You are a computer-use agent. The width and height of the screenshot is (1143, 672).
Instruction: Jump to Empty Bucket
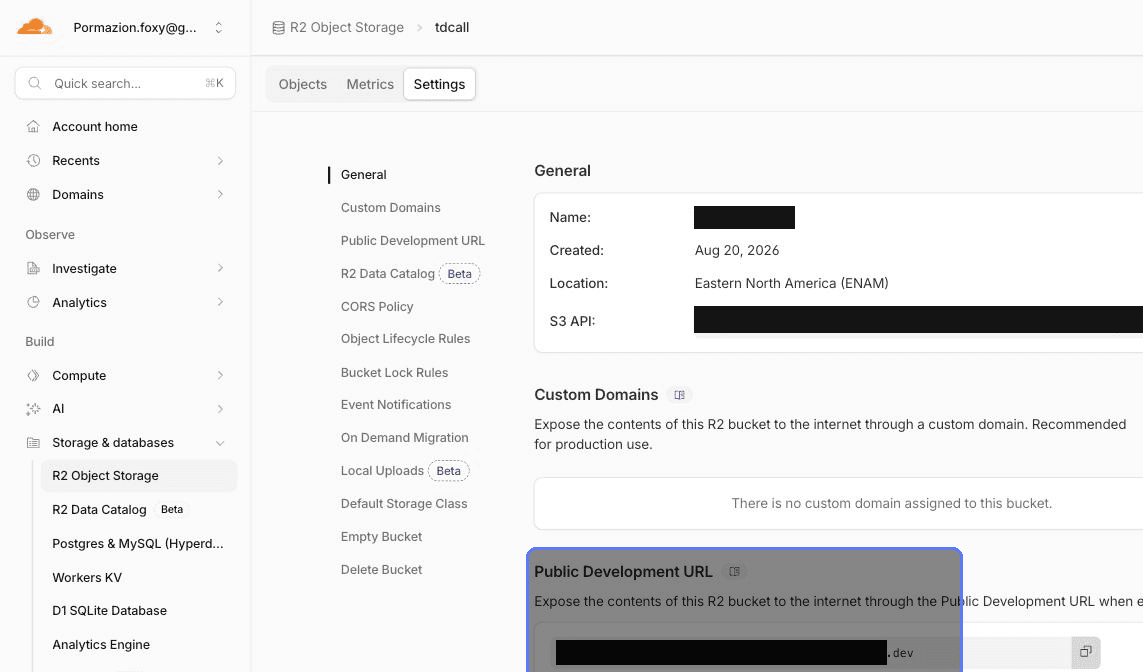click(x=381, y=536)
